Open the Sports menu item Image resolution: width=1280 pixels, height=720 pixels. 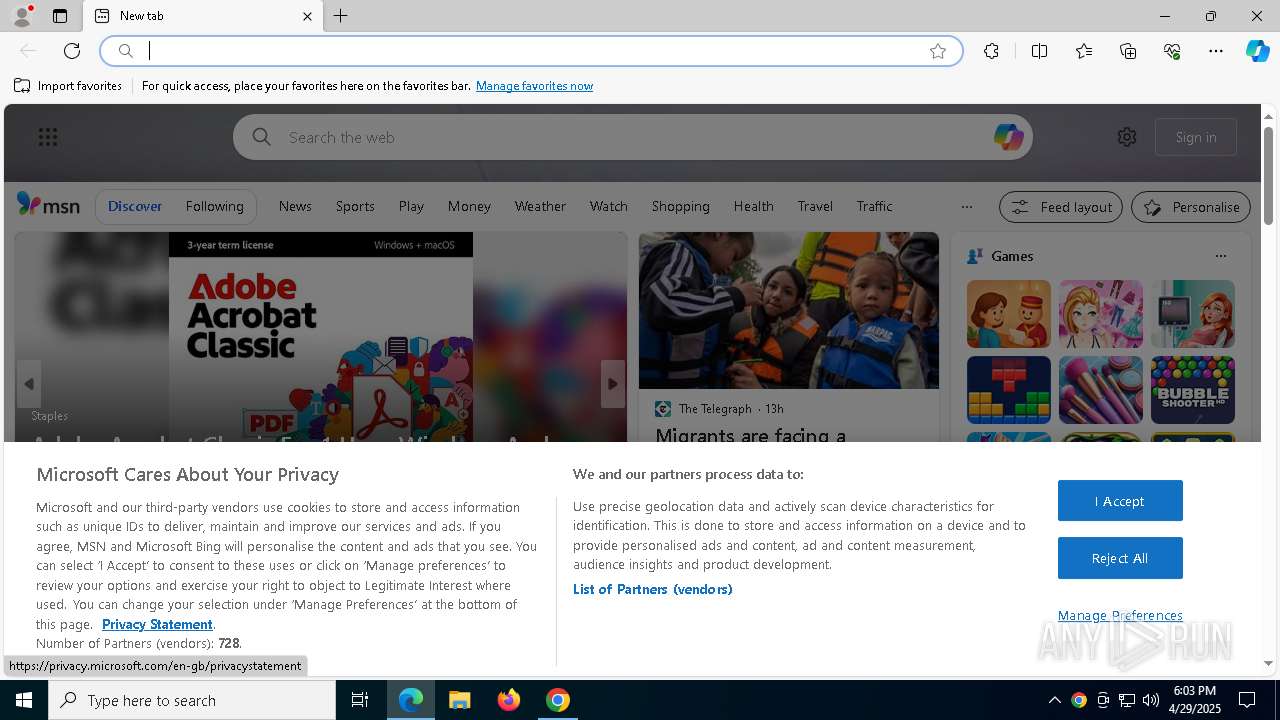355,206
